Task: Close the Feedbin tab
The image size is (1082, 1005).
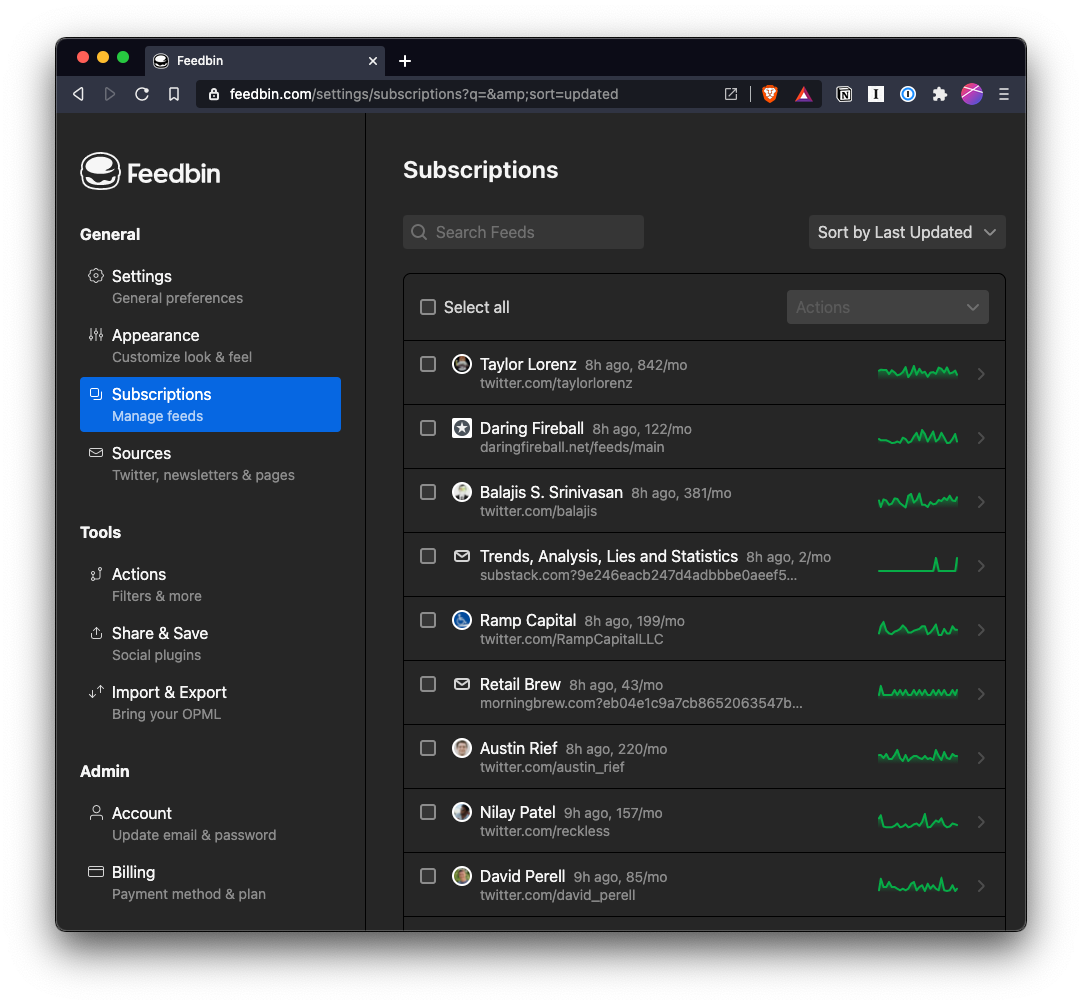Action: [373, 61]
